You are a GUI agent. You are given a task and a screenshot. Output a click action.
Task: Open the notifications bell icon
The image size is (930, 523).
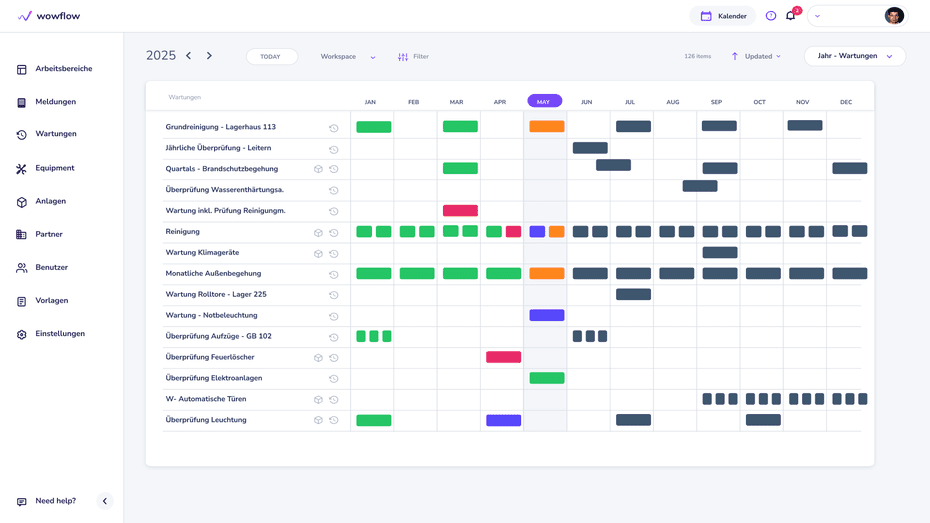pyautogui.click(x=790, y=16)
